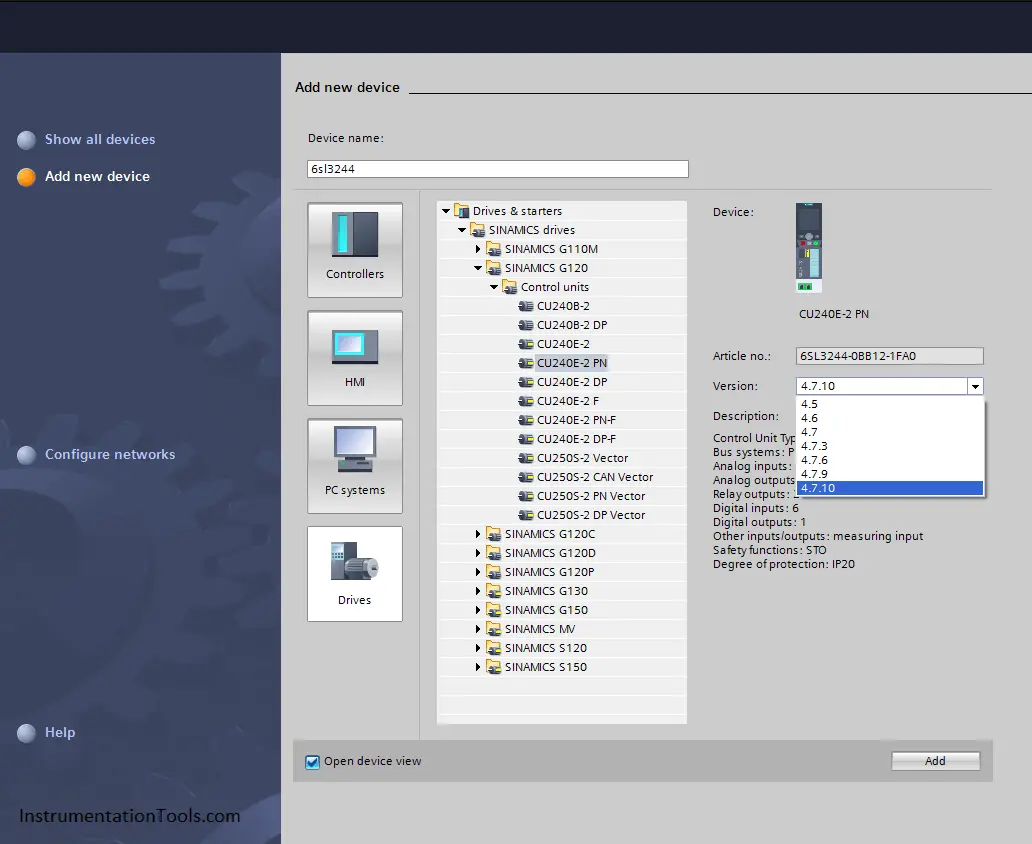The height and width of the screenshot is (844, 1032).
Task: Expand the SINAMICS MV node
Action: 478,629
